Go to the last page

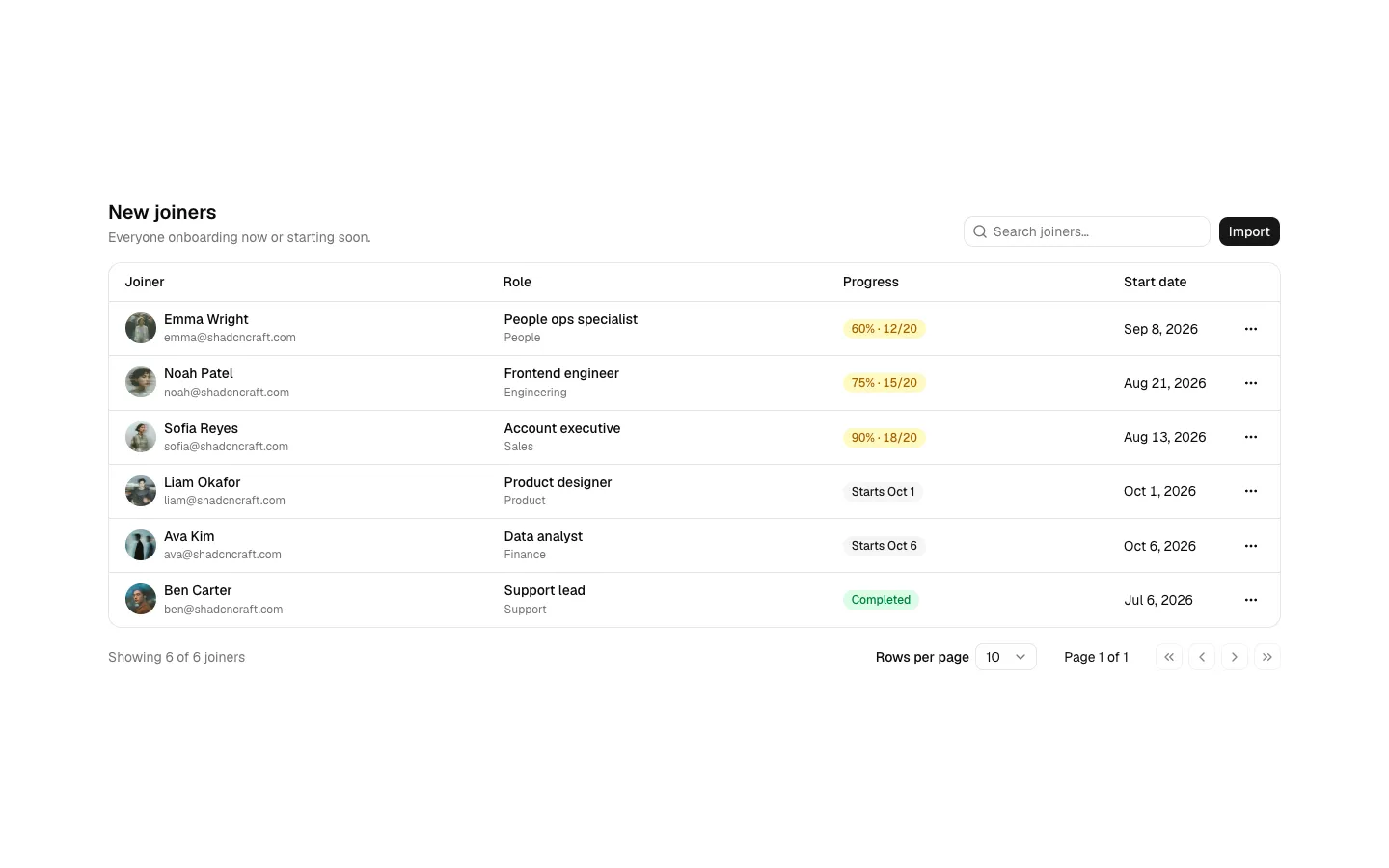tap(1267, 657)
